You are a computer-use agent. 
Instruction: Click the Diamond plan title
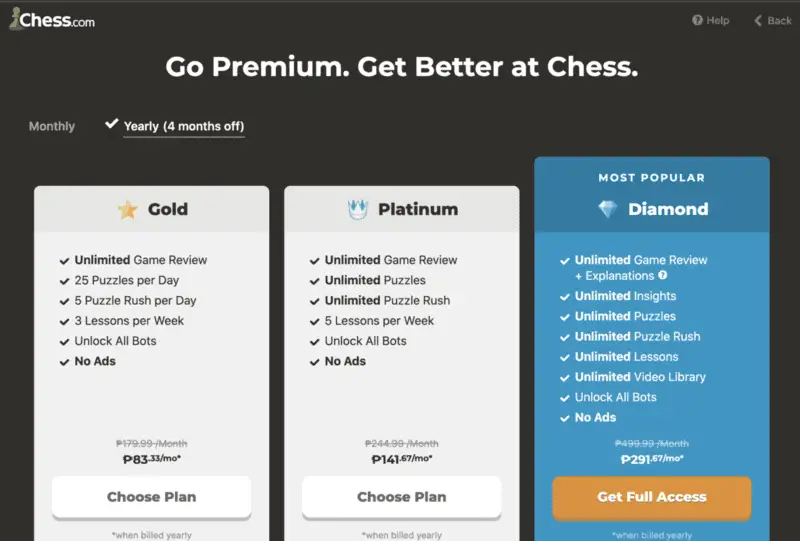(668, 209)
